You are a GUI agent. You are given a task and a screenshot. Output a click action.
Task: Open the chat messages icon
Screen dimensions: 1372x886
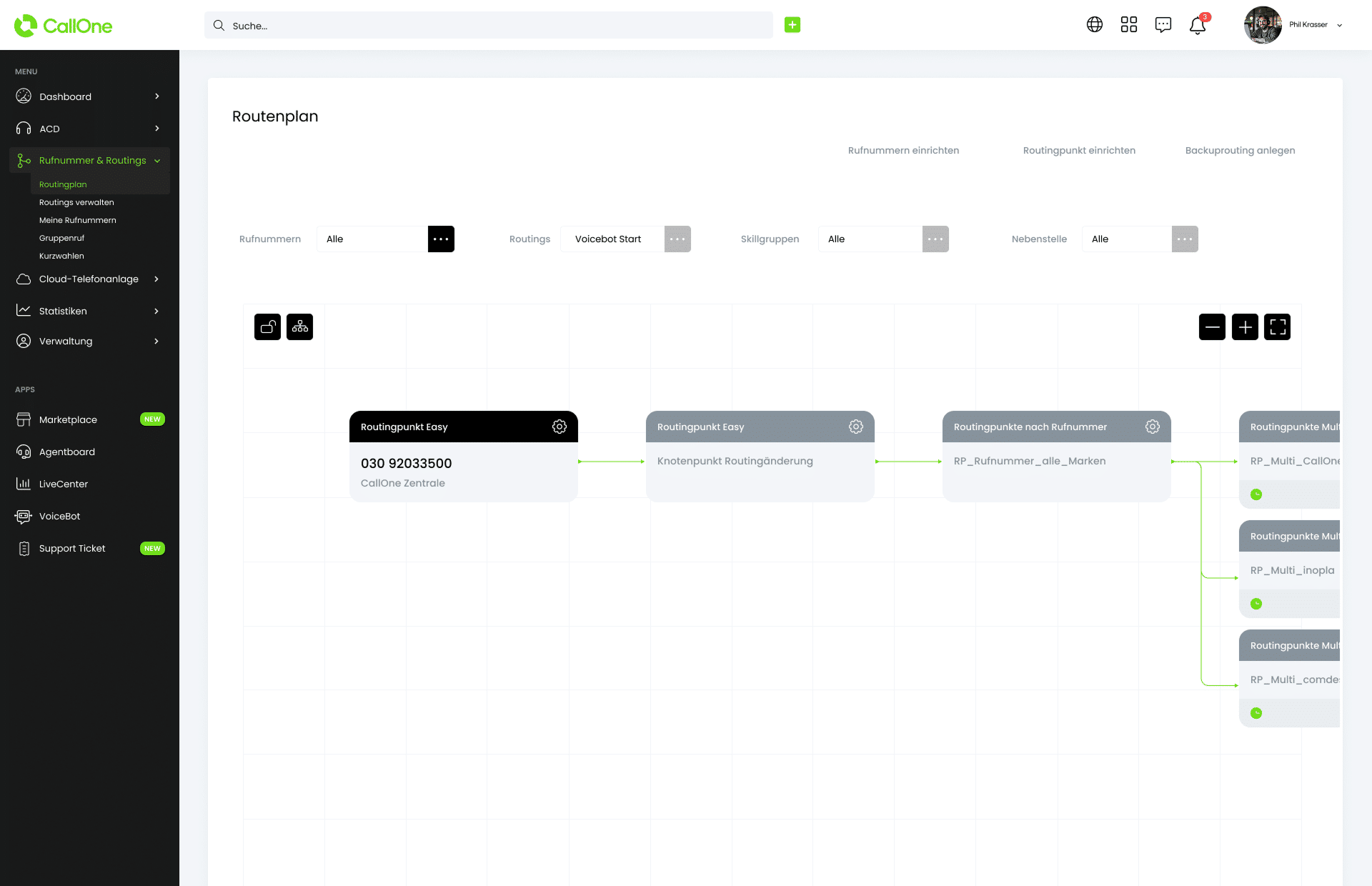click(1163, 25)
